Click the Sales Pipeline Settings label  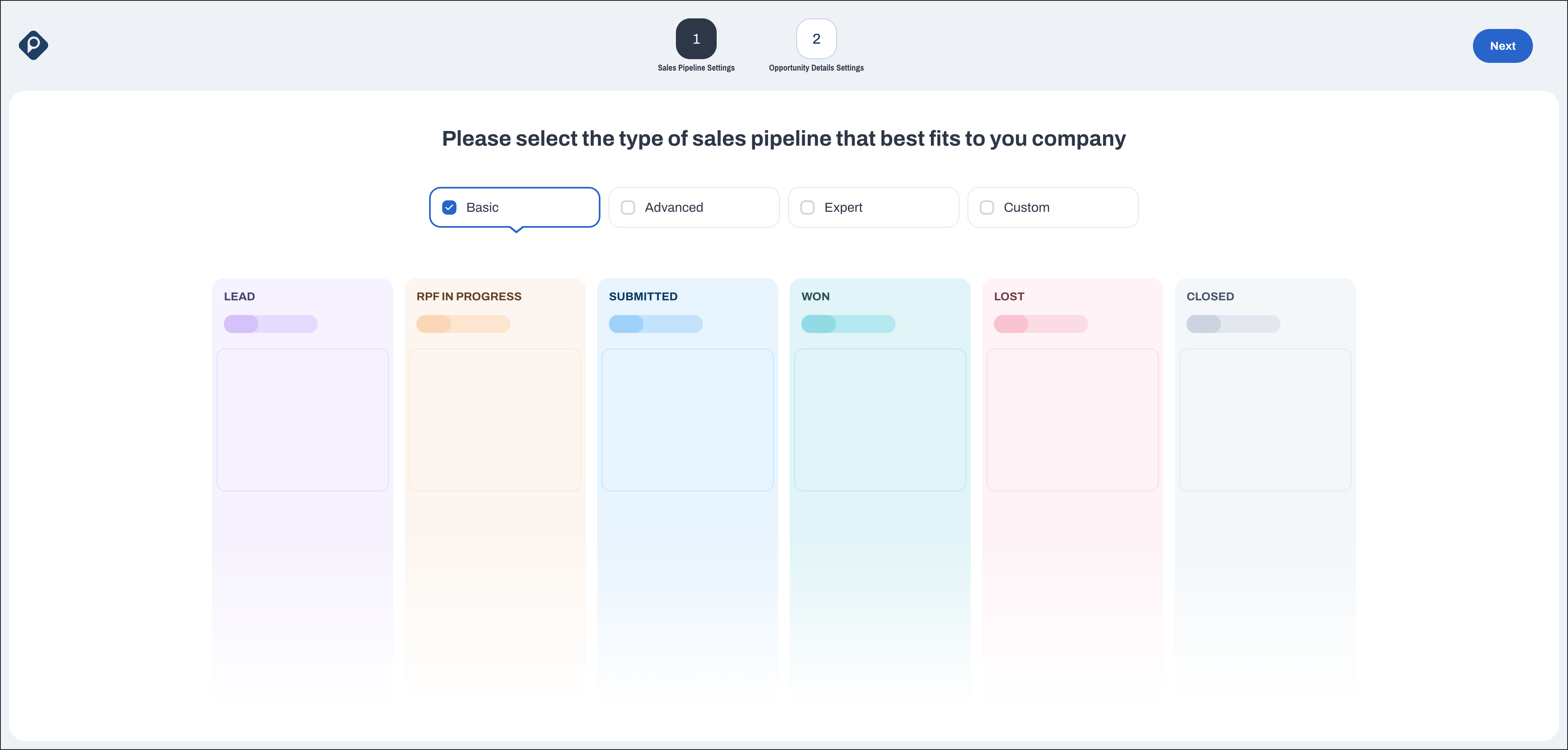(696, 68)
